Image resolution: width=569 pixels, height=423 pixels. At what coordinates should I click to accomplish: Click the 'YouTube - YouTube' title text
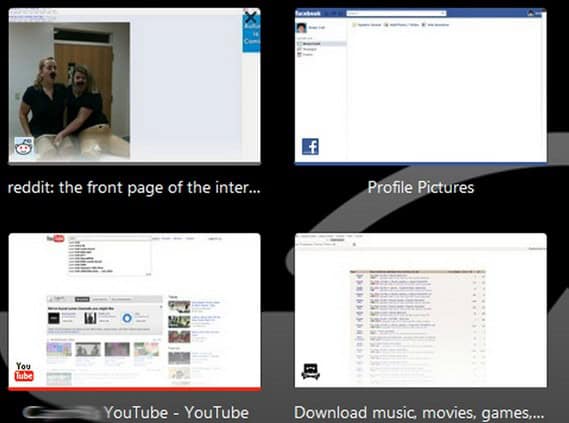click(x=176, y=412)
